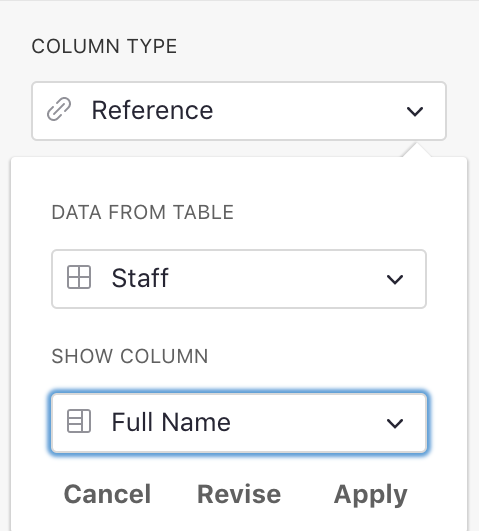The image size is (479, 531).
Task: Click the Full Name text in the focused selector
Action: (x=171, y=422)
